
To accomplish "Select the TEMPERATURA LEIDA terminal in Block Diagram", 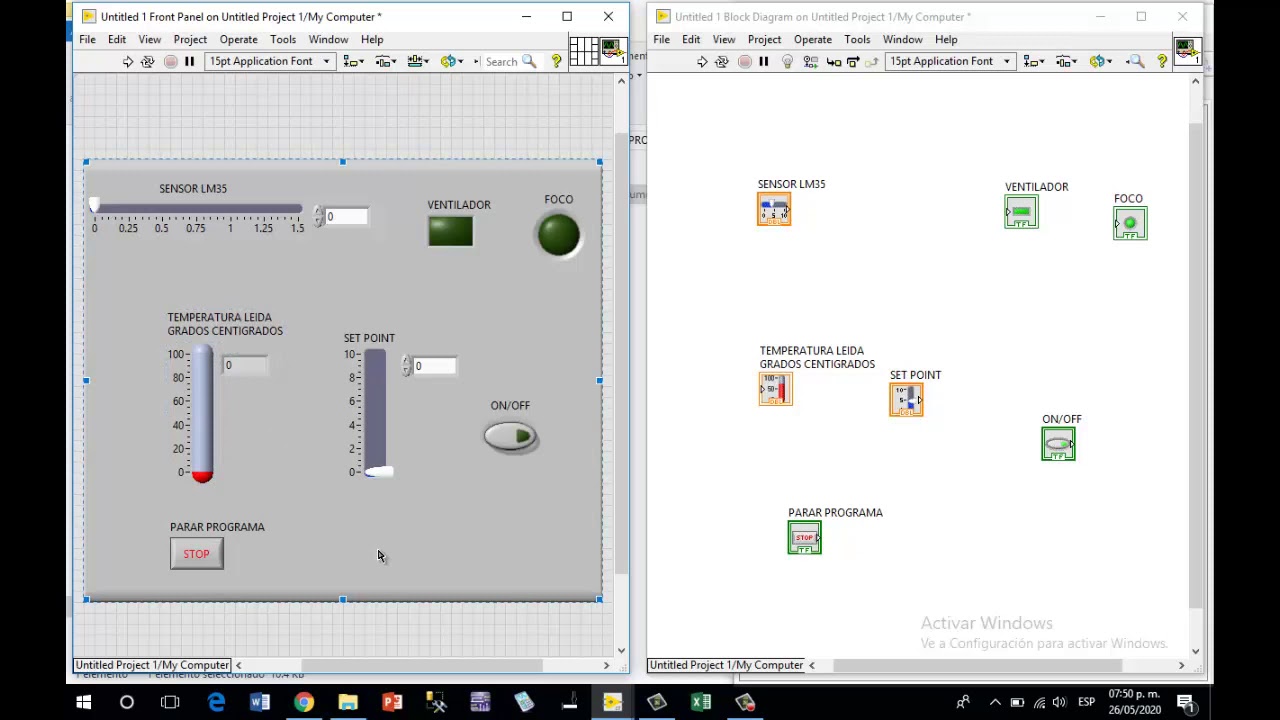I will 775,389.
